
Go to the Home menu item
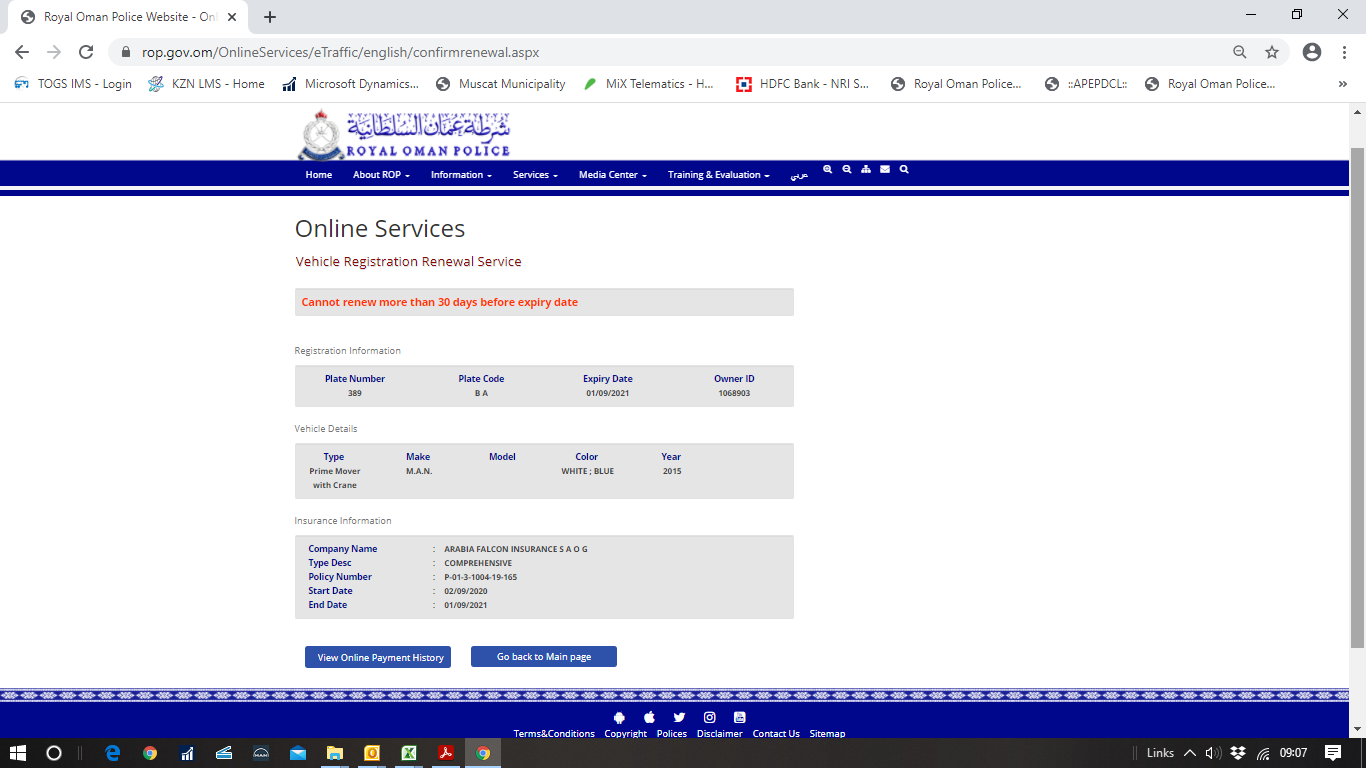[x=318, y=175]
